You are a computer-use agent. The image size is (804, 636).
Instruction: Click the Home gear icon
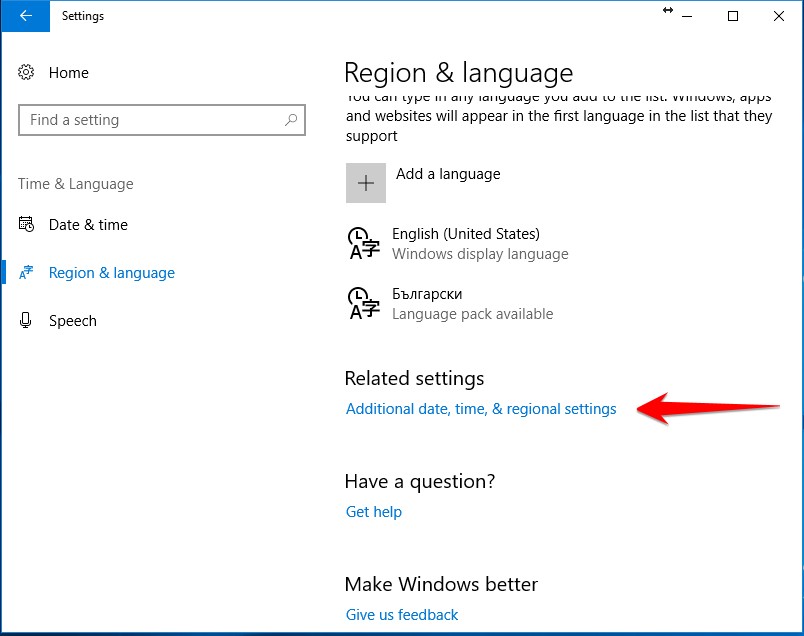26,72
